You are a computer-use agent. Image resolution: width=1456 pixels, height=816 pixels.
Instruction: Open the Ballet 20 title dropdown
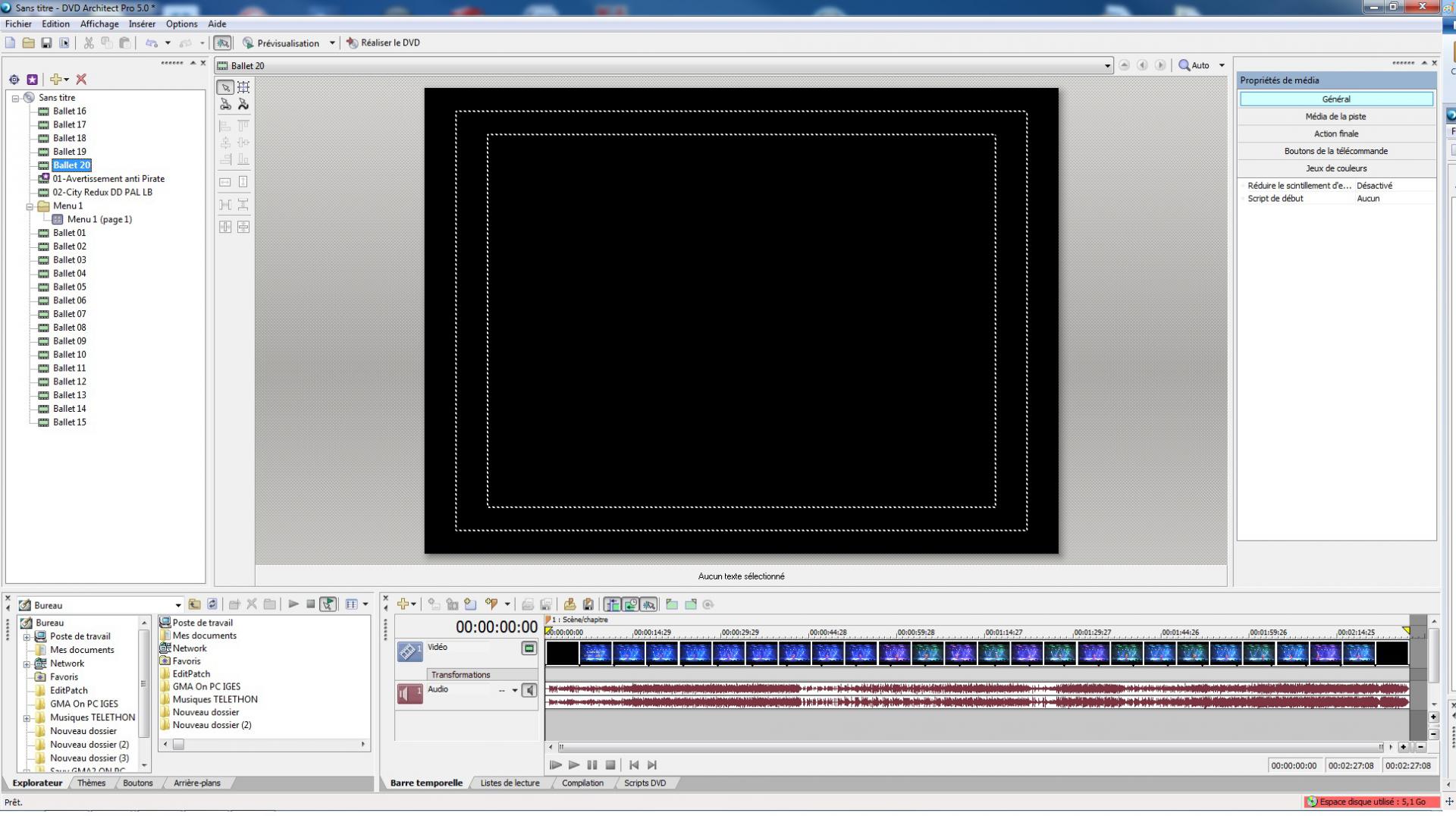click(1106, 66)
